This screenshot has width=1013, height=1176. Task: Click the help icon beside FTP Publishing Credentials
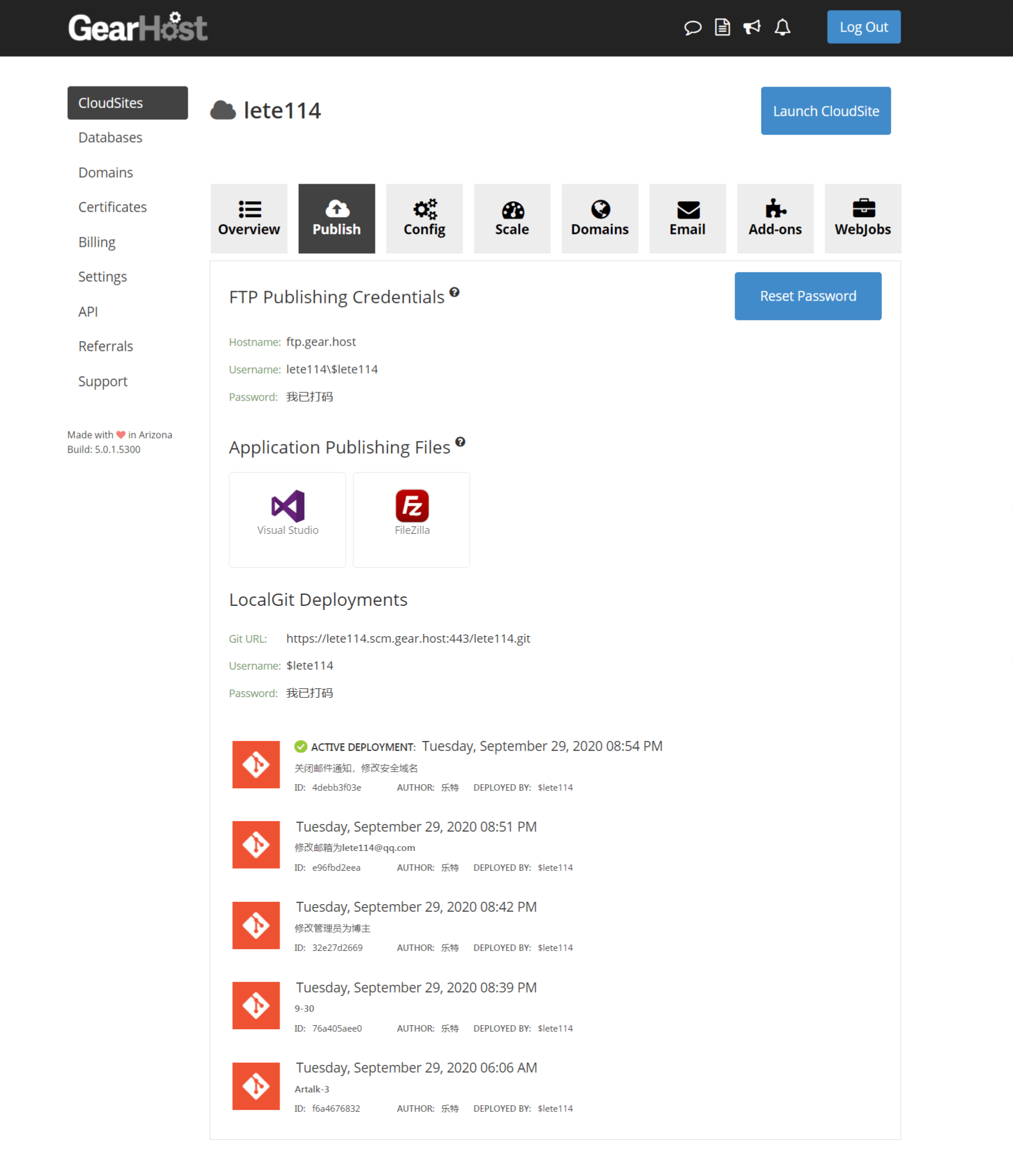coord(454,292)
